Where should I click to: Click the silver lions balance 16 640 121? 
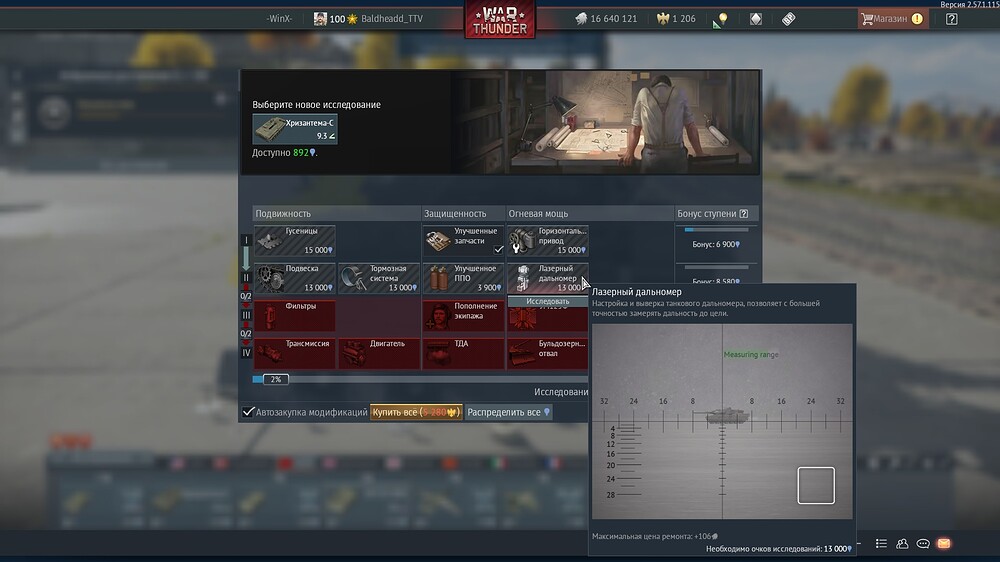(606, 18)
